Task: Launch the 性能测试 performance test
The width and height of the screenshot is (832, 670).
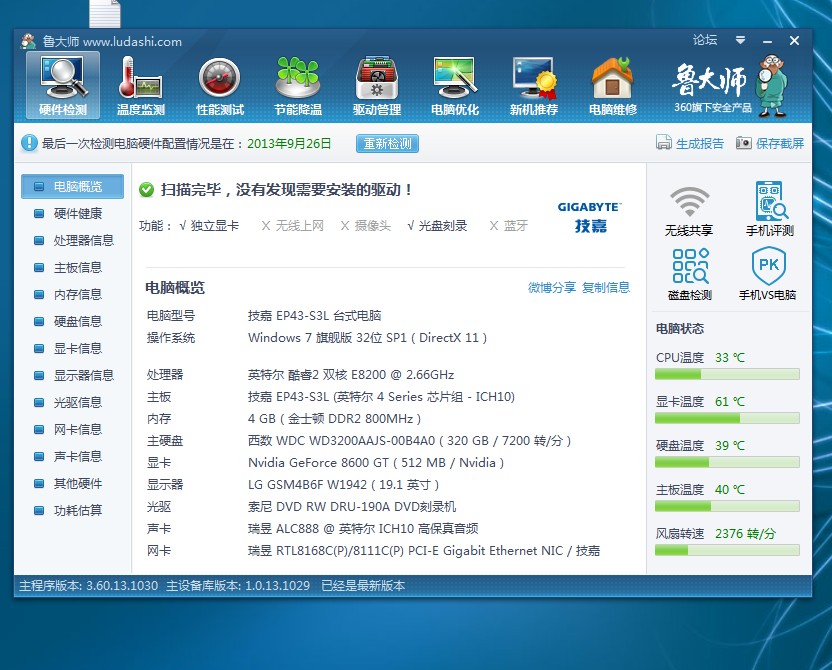Action: 220,85
